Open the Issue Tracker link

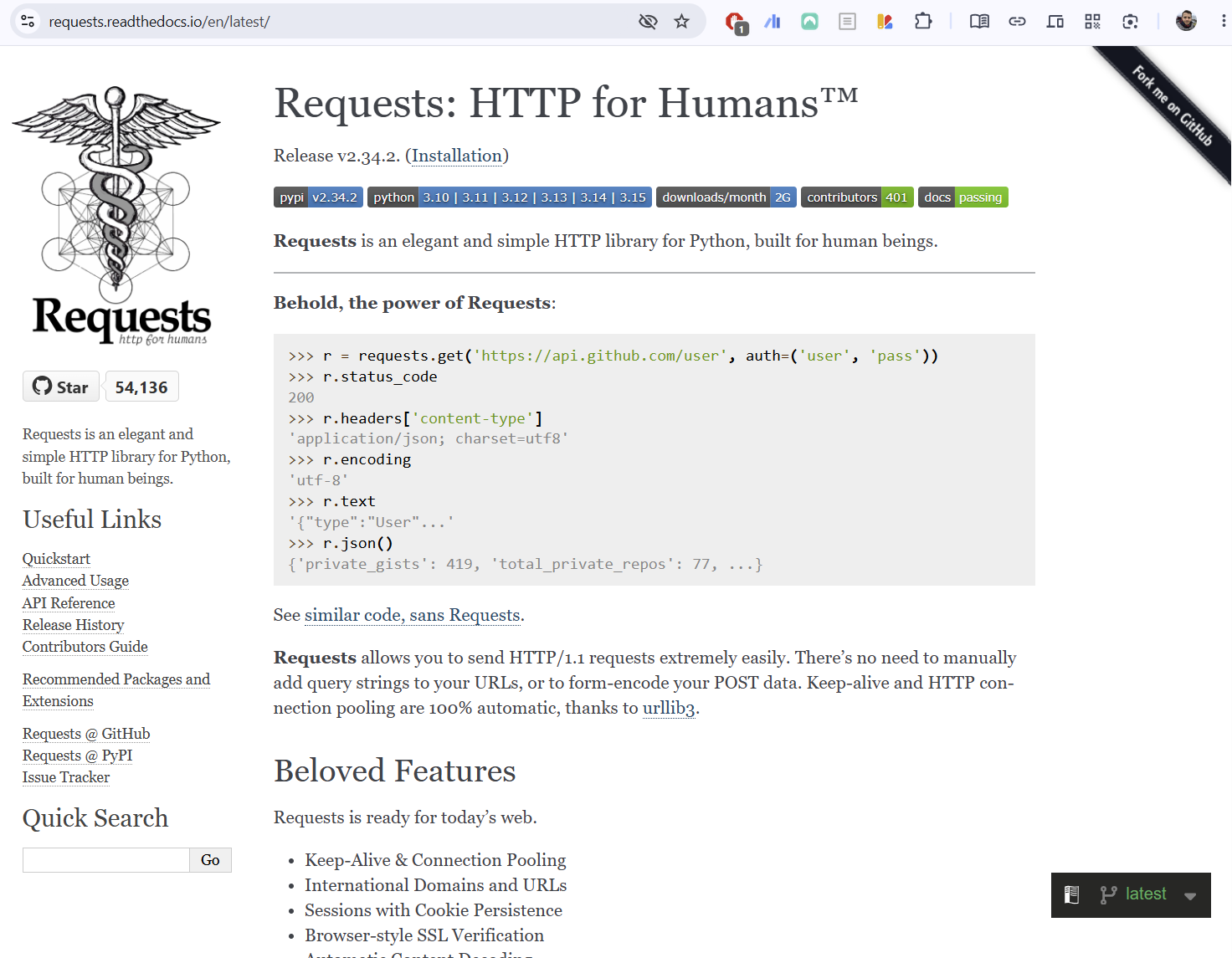(x=66, y=777)
